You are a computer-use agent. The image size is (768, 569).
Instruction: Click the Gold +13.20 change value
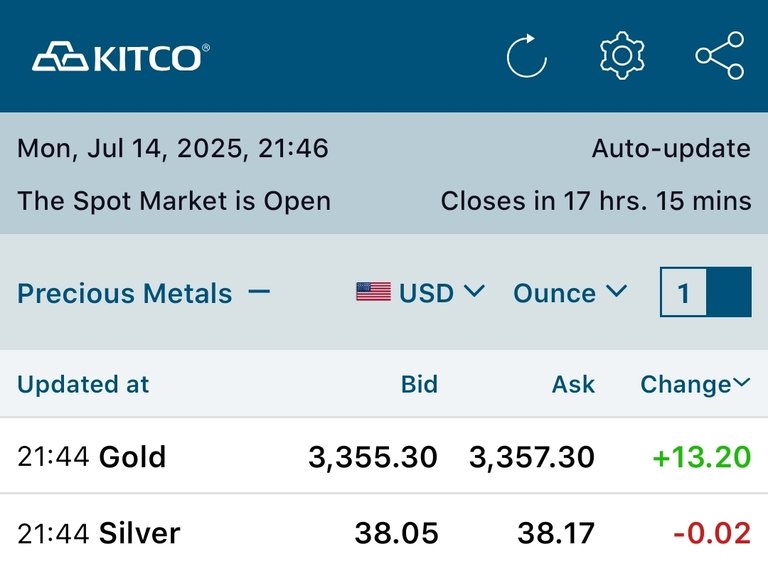pyautogui.click(x=701, y=457)
